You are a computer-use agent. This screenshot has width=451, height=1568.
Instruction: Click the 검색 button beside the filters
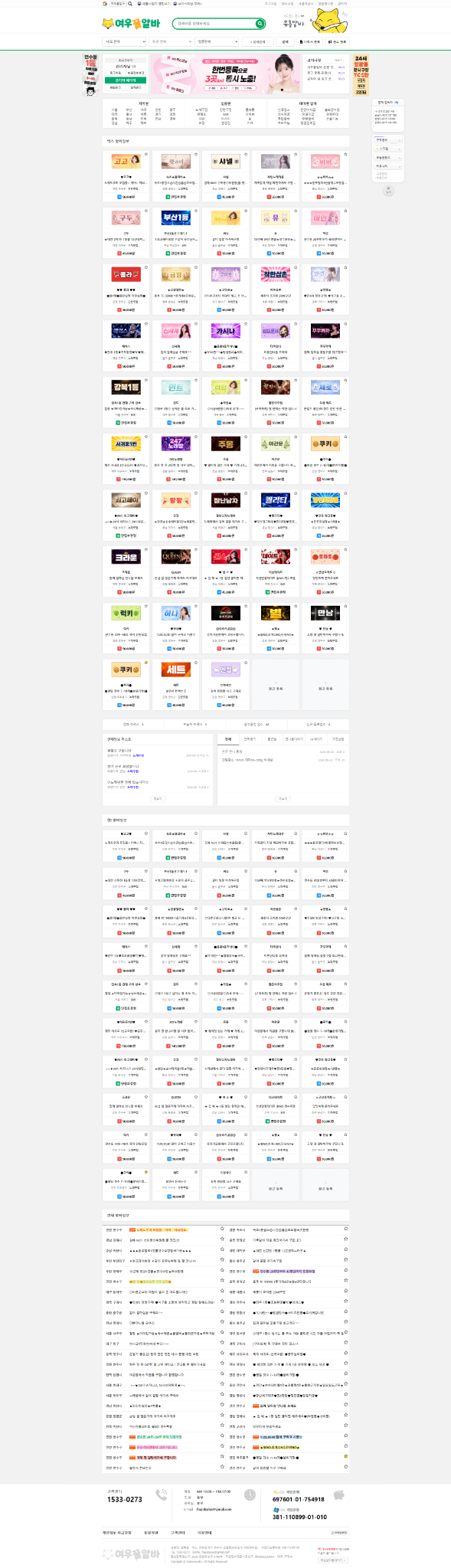tap(286, 41)
